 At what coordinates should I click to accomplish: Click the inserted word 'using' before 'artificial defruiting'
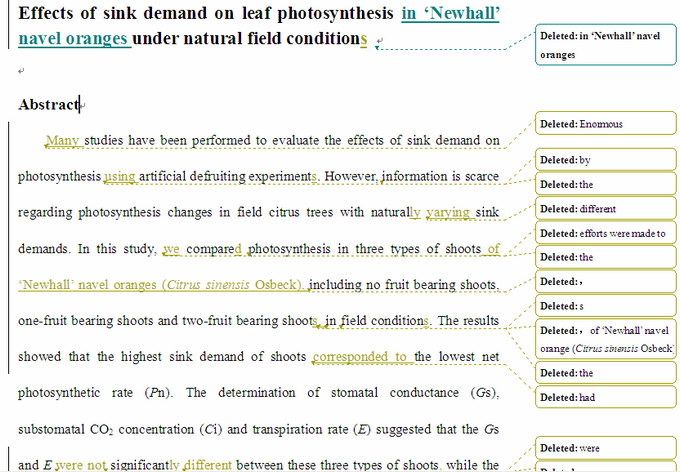click(120, 177)
